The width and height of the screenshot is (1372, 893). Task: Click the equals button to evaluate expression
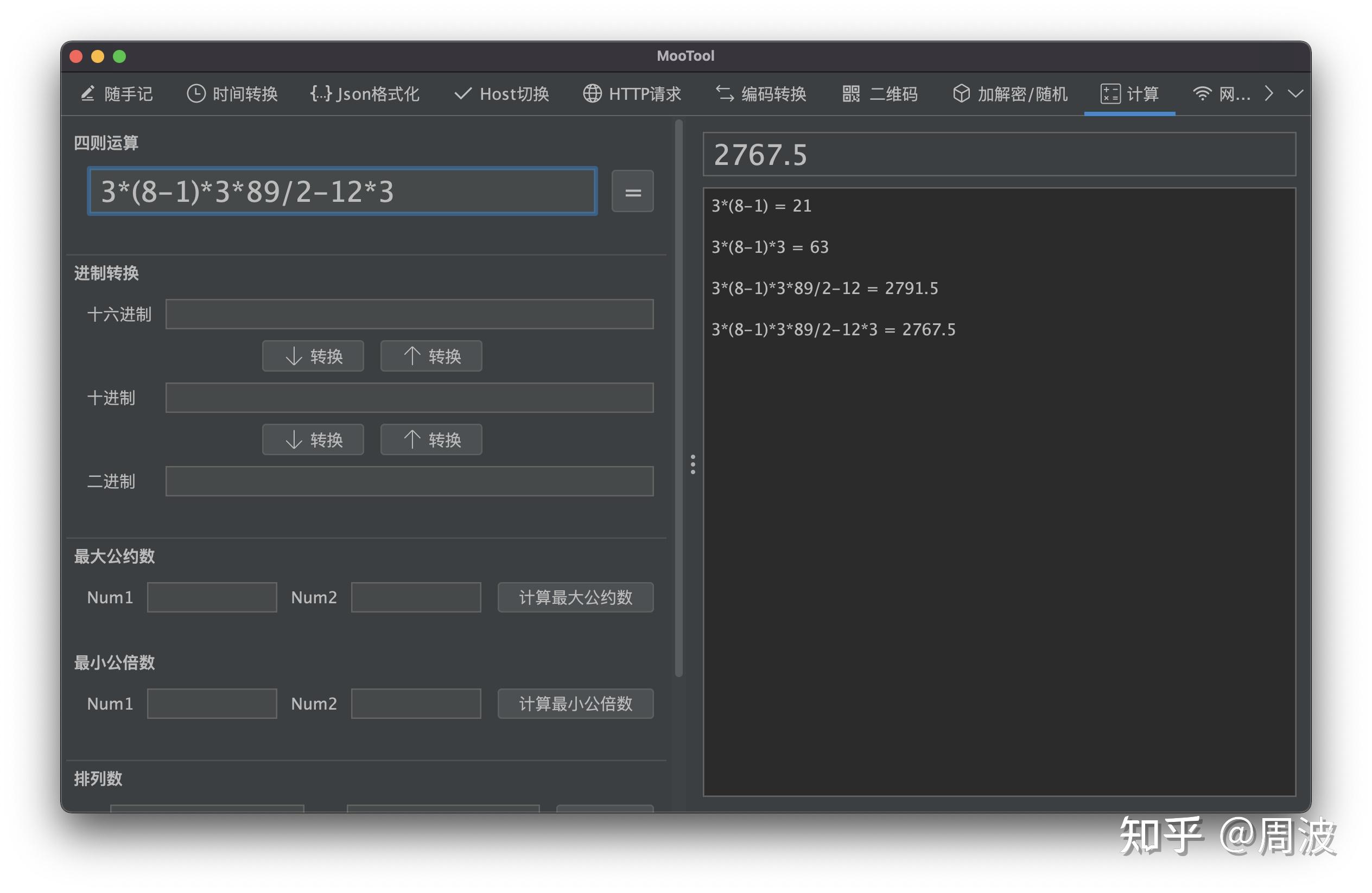[632, 192]
